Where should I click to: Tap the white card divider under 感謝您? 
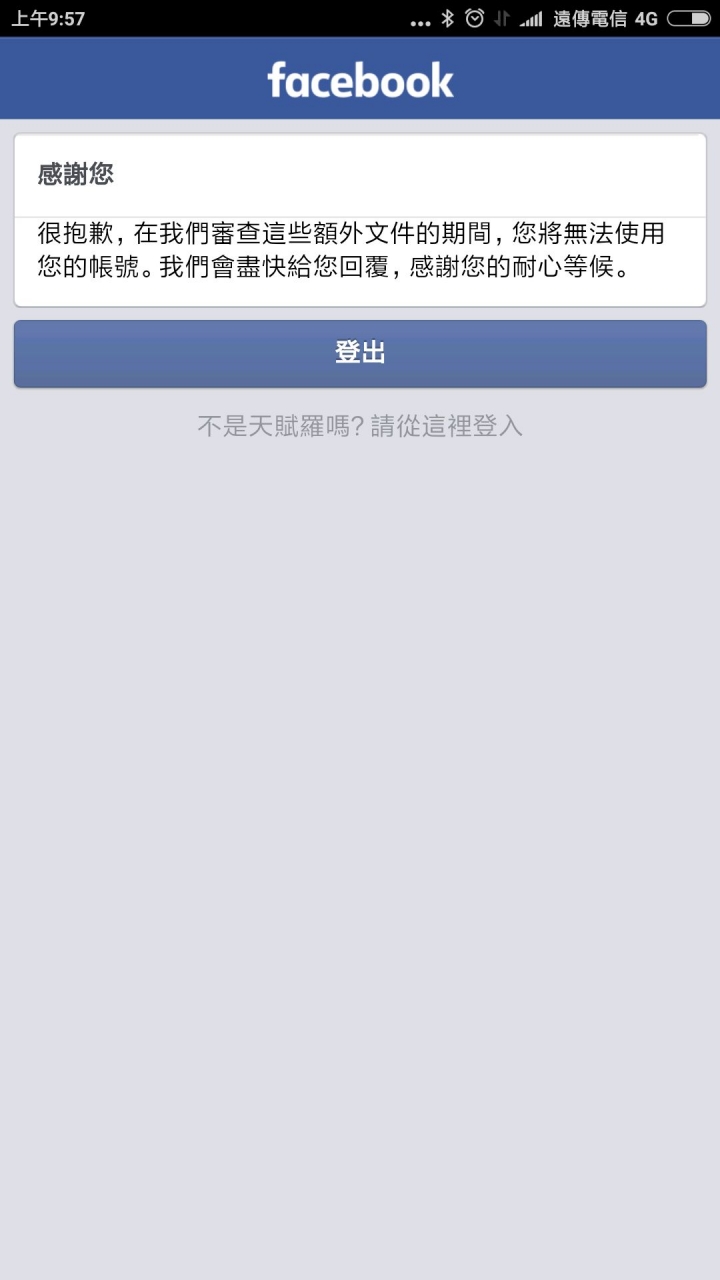pyautogui.click(x=360, y=217)
